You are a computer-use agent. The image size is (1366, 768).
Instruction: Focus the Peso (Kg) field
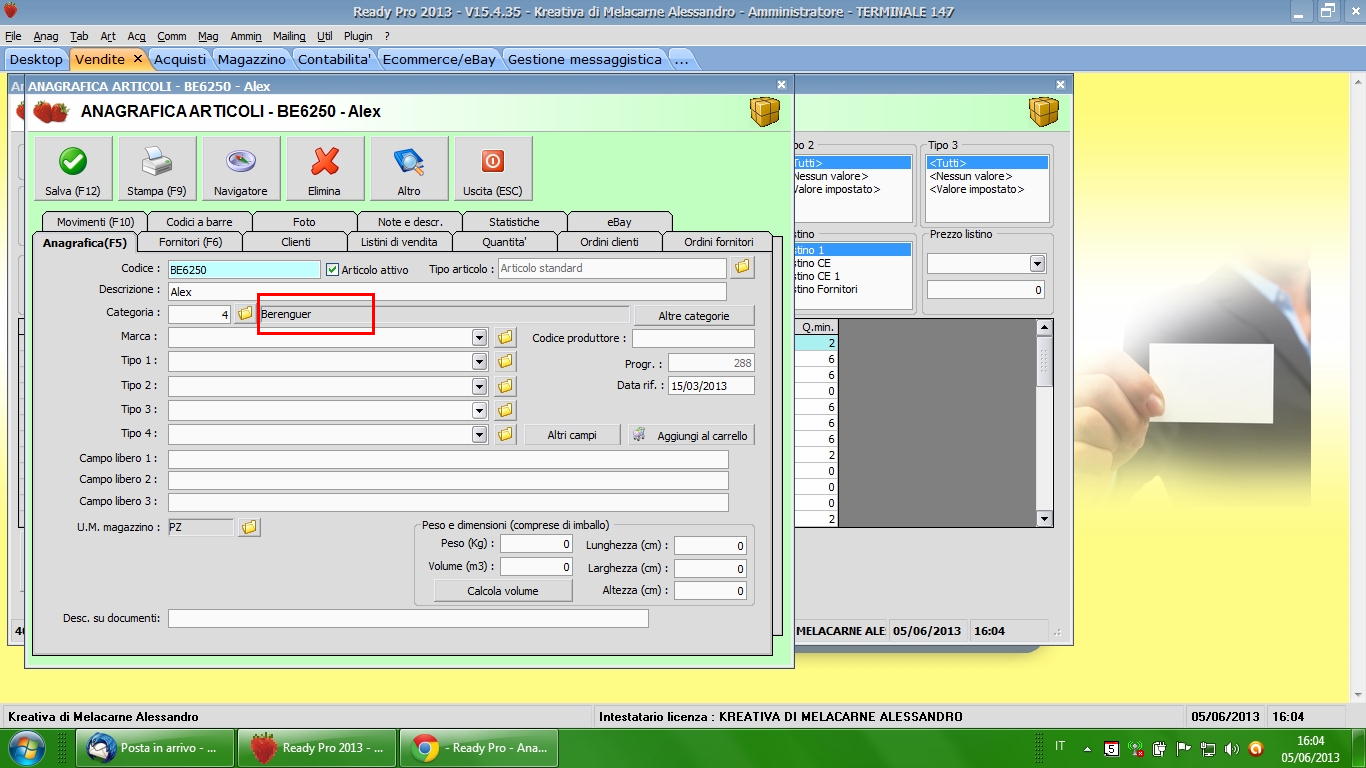click(536, 544)
